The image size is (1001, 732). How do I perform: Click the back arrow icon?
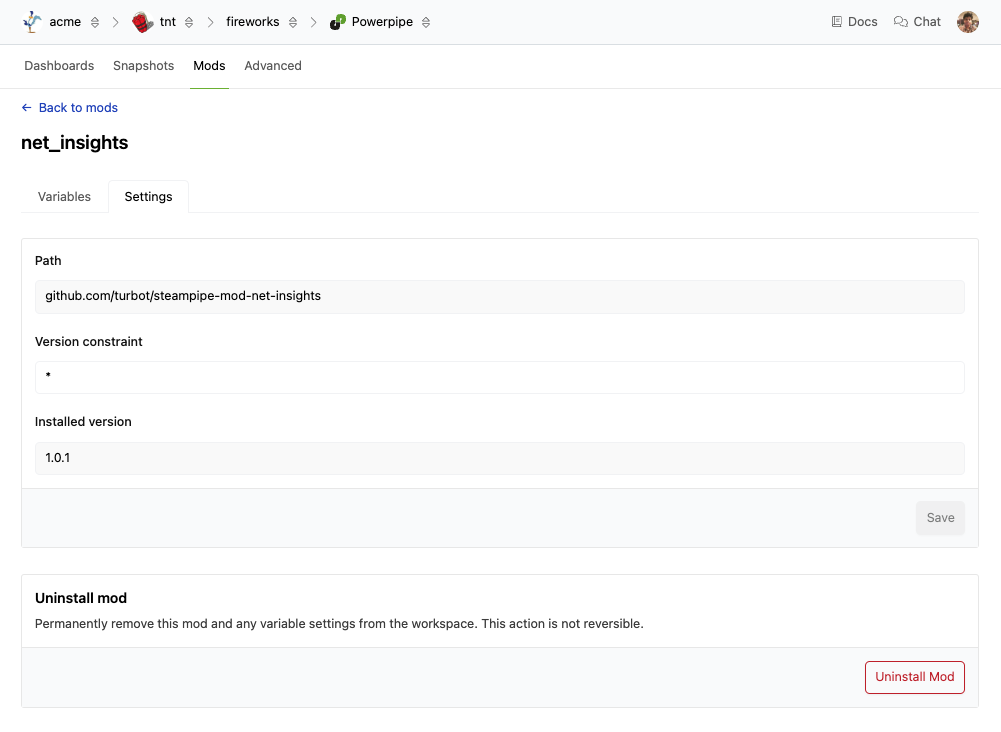coord(27,108)
